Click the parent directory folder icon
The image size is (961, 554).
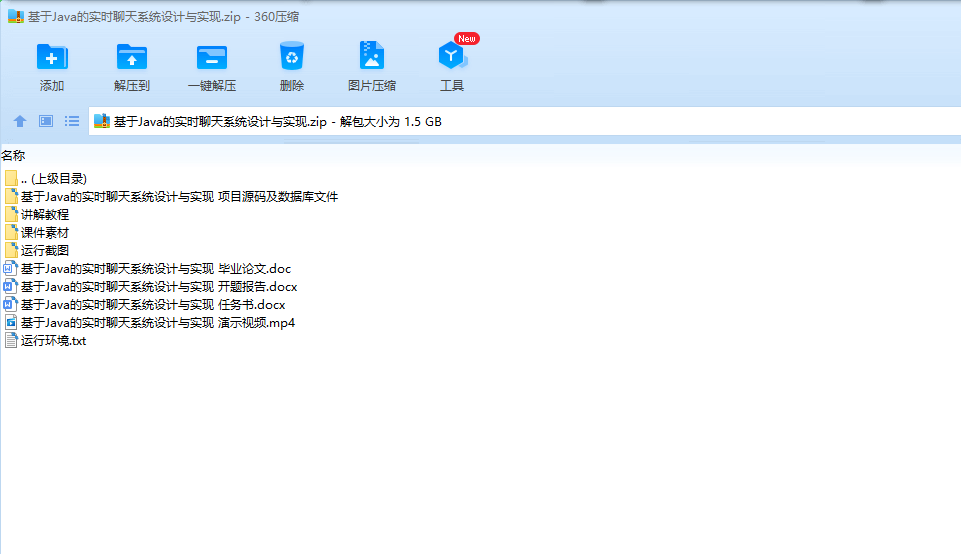click(x=11, y=178)
